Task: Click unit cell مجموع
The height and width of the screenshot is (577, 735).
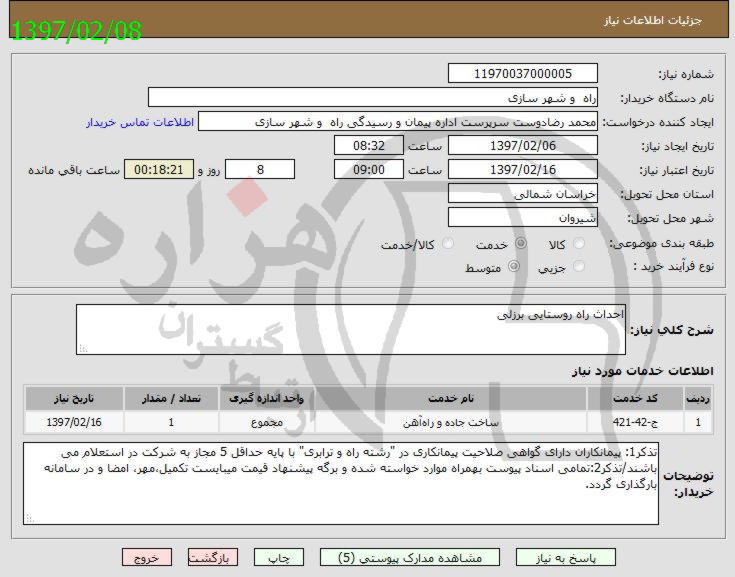Action: (266, 422)
